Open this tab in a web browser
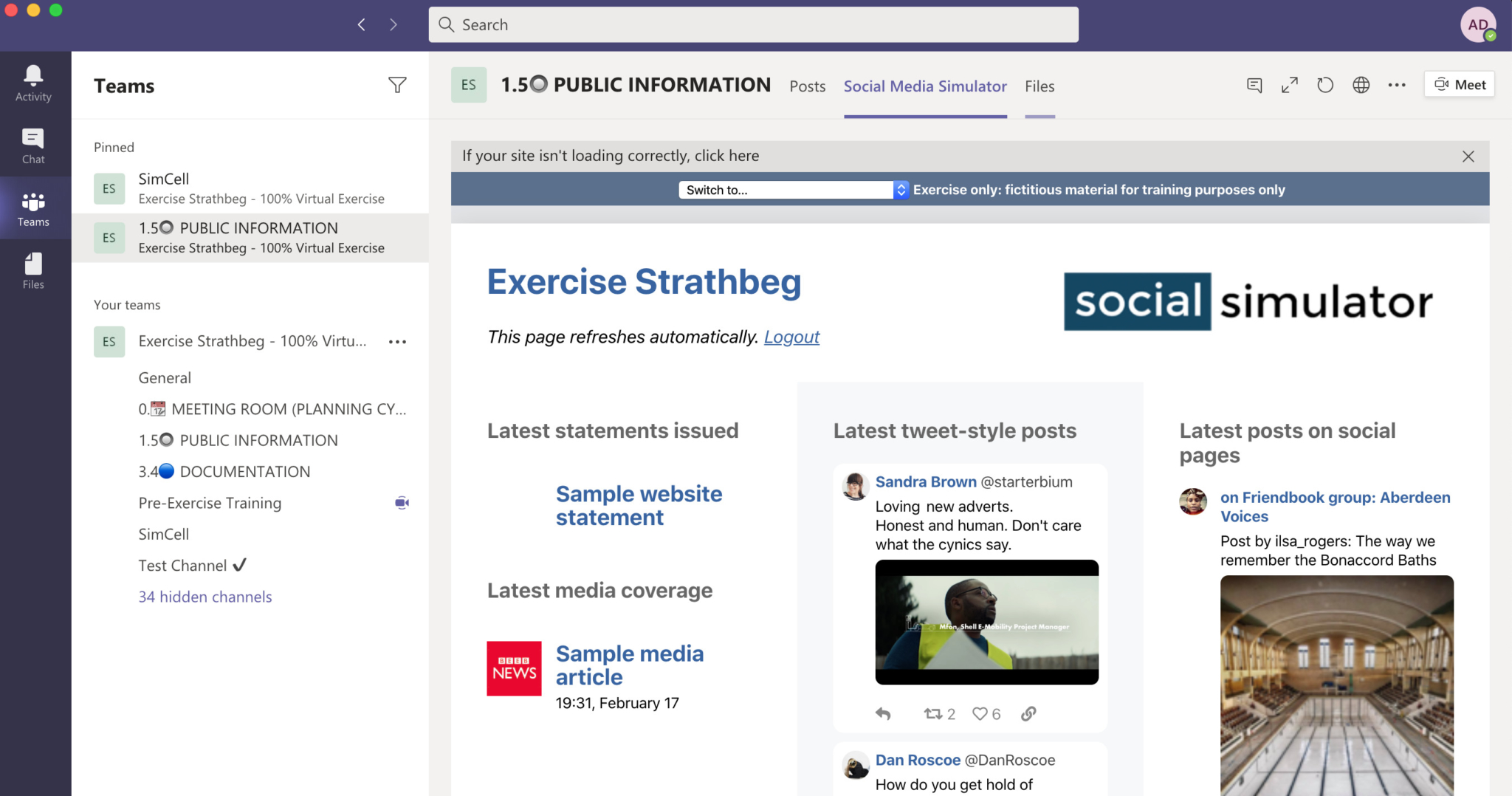 tap(1361, 84)
